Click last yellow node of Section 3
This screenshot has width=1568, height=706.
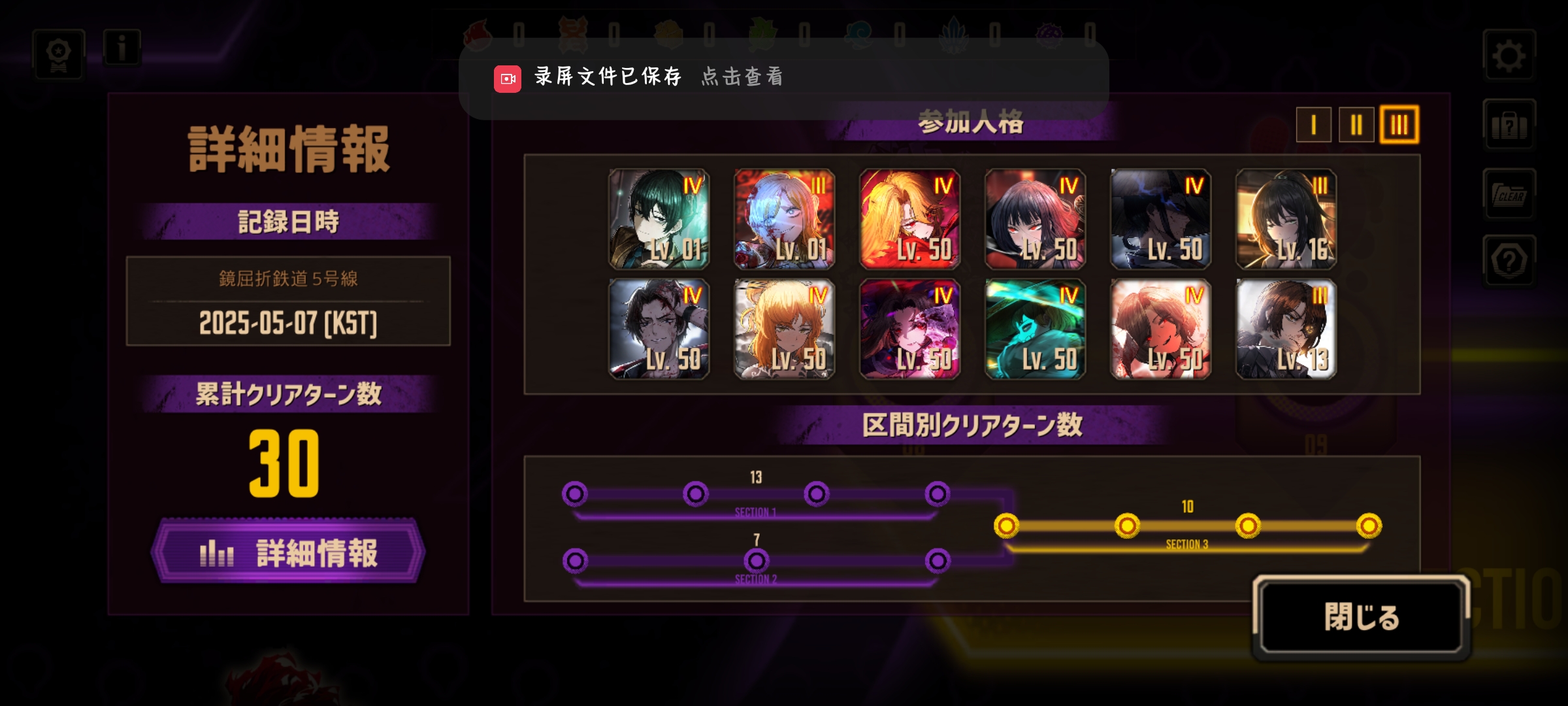(x=1369, y=526)
